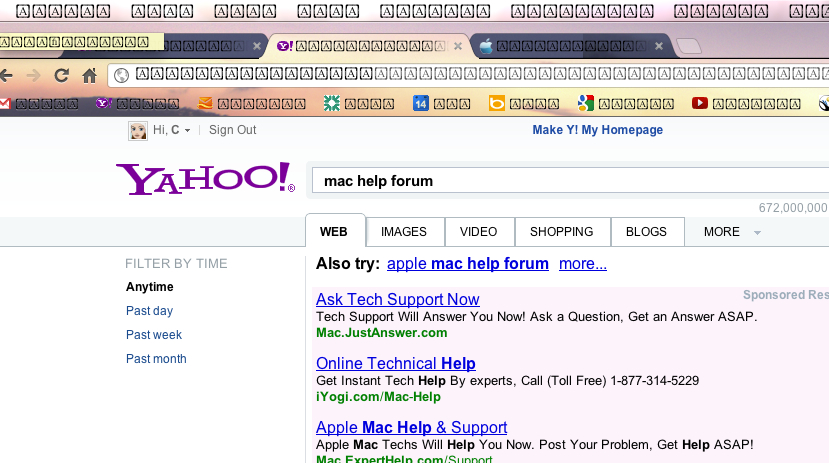Close the Yahoo search tab
The width and height of the screenshot is (829, 463).
coord(458,46)
